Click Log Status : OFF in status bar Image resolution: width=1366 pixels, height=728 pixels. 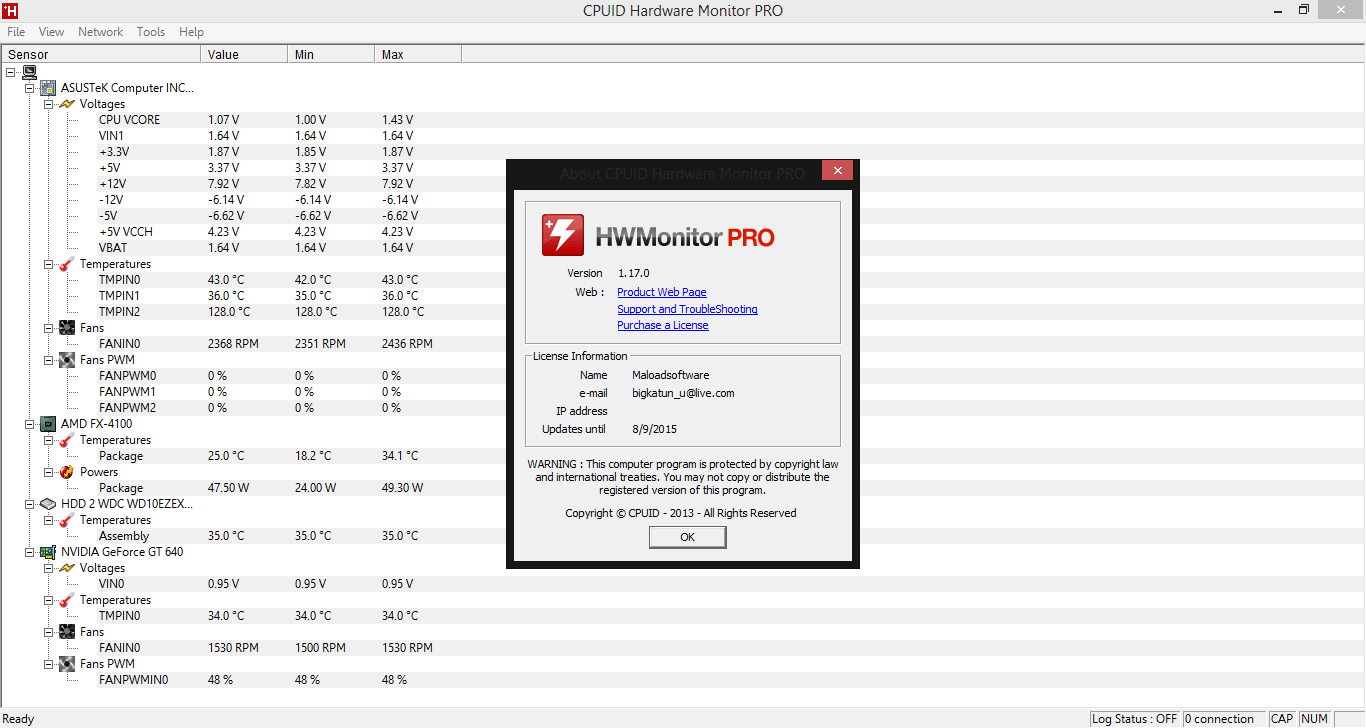pyautogui.click(x=1135, y=719)
